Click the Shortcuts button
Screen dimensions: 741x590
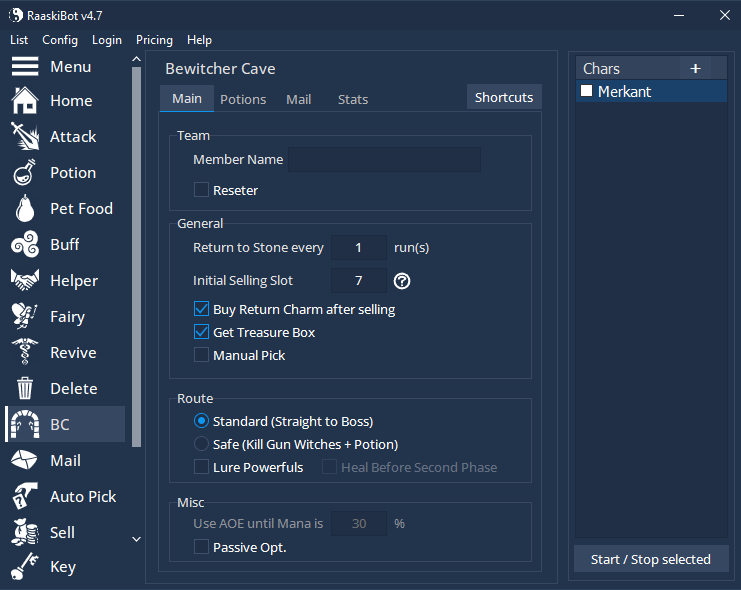pyautogui.click(x=504, y=97)
